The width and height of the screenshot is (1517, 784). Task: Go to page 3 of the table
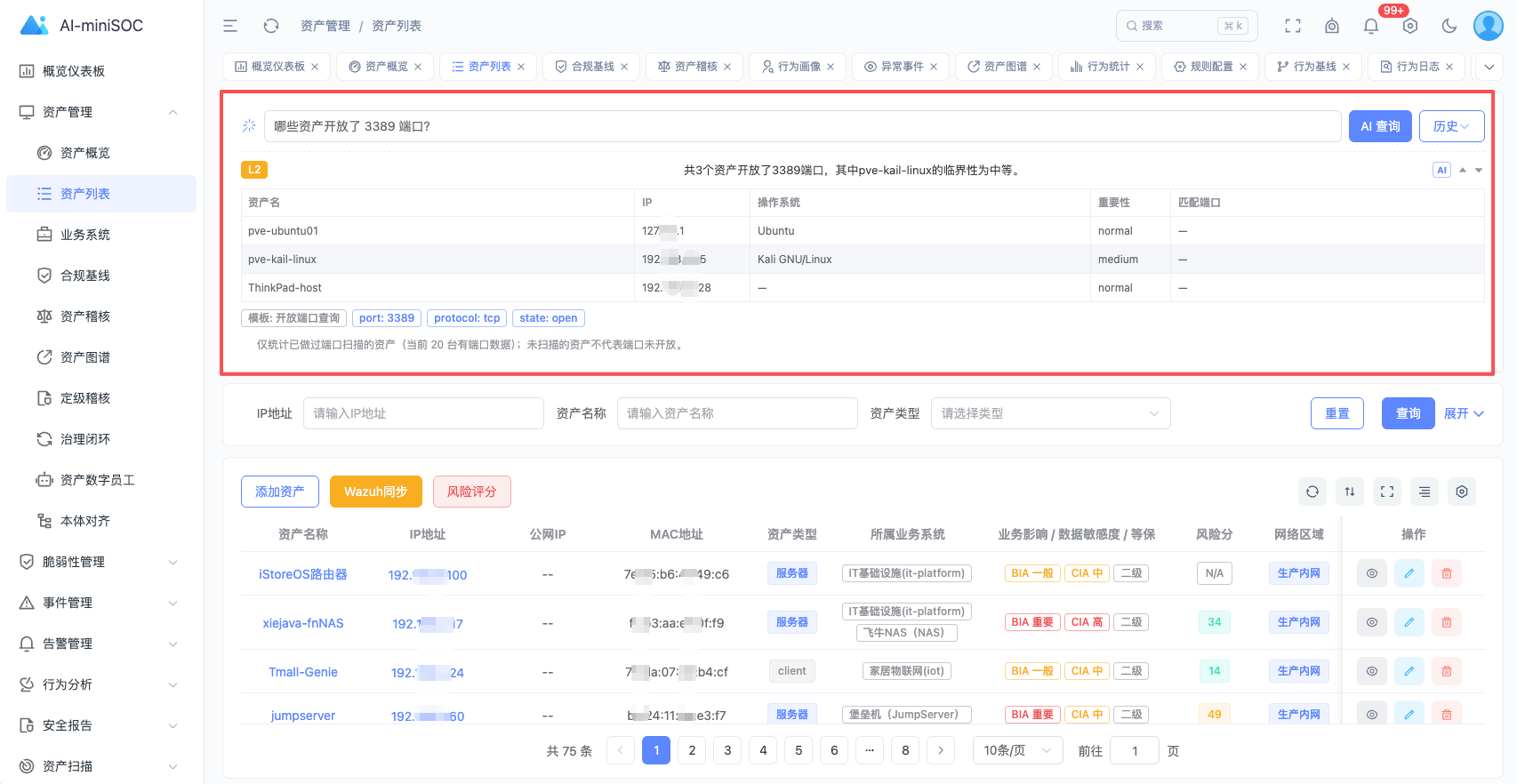click(x=727, y=750)
